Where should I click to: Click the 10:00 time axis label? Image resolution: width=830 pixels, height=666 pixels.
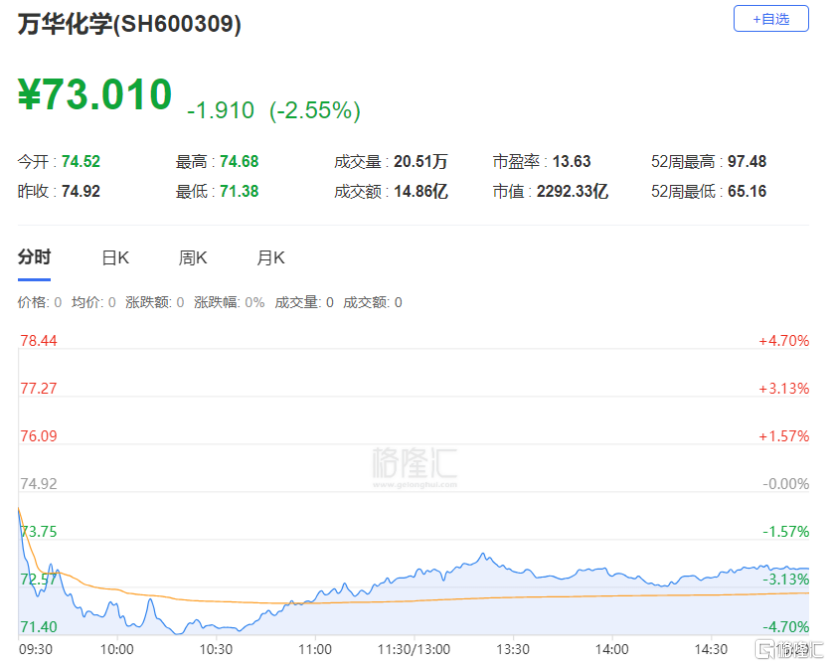117,650
